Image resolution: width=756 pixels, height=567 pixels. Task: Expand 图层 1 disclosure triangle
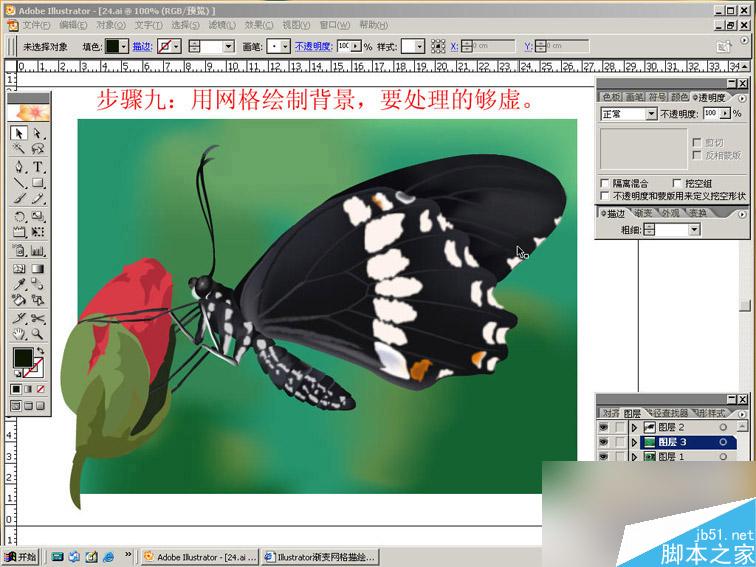(x=634, y=456)
